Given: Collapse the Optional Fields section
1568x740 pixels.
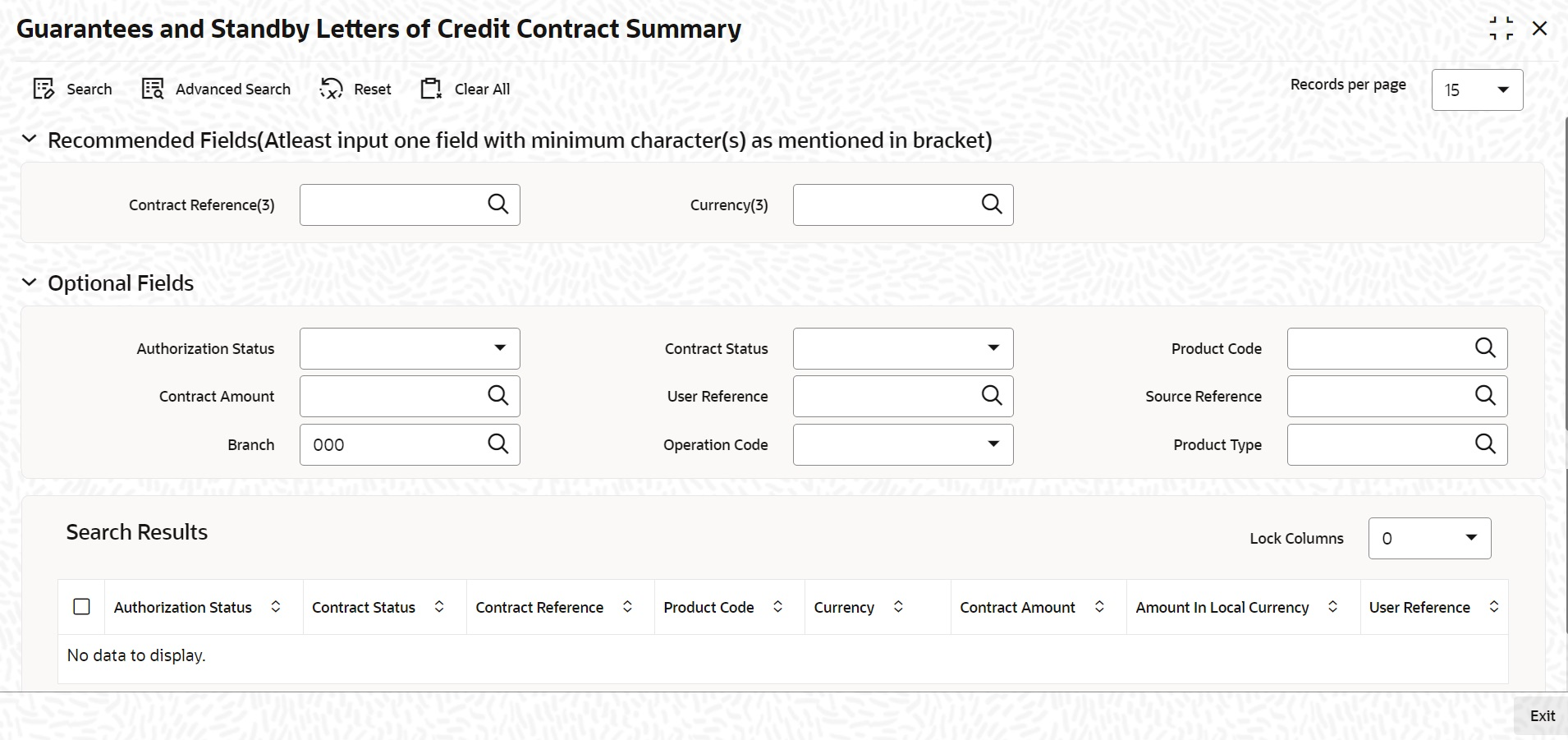Looking at the screenshot, I should (30, 283).
